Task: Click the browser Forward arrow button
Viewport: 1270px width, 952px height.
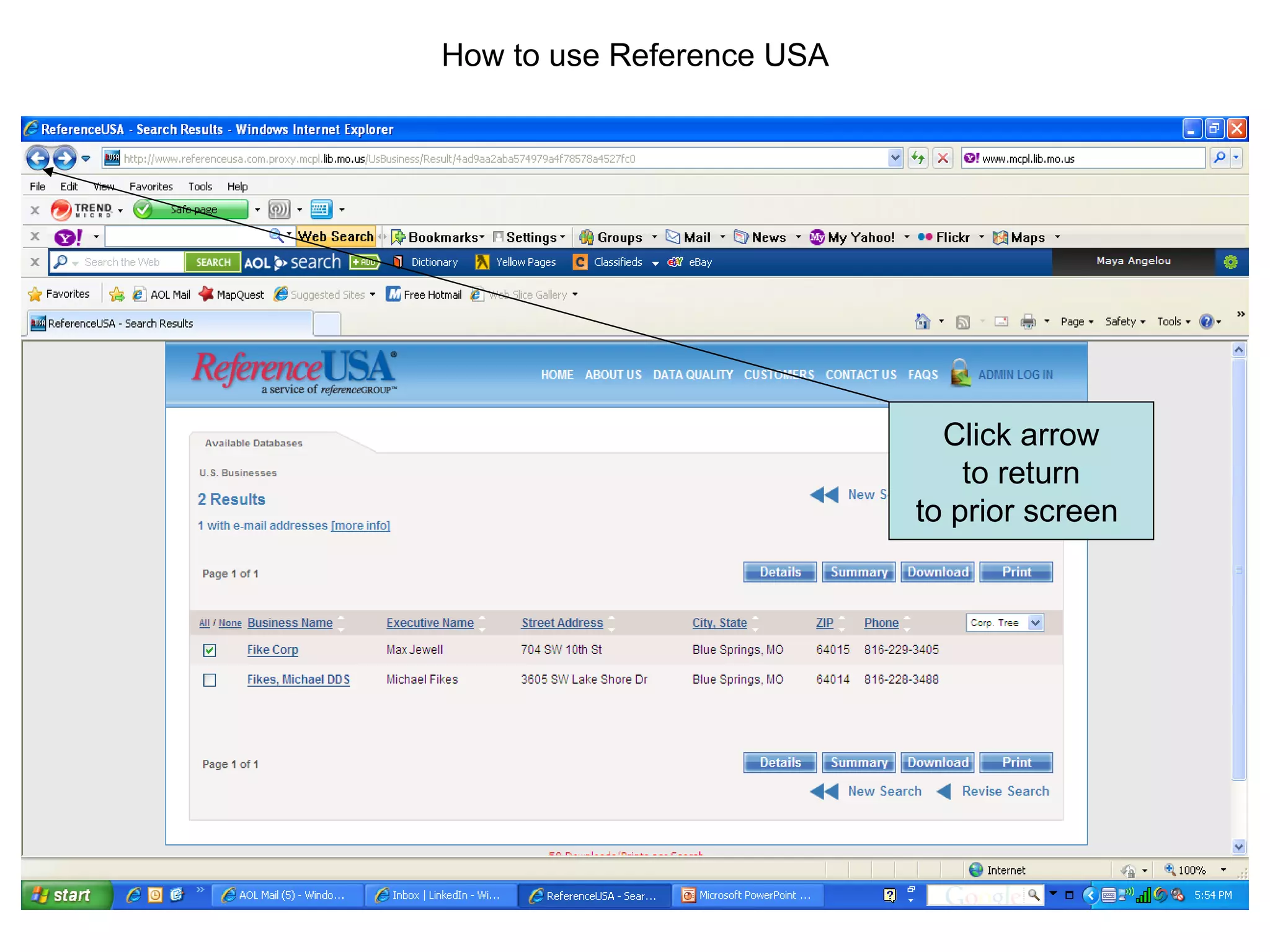Action: pos(64,158)
